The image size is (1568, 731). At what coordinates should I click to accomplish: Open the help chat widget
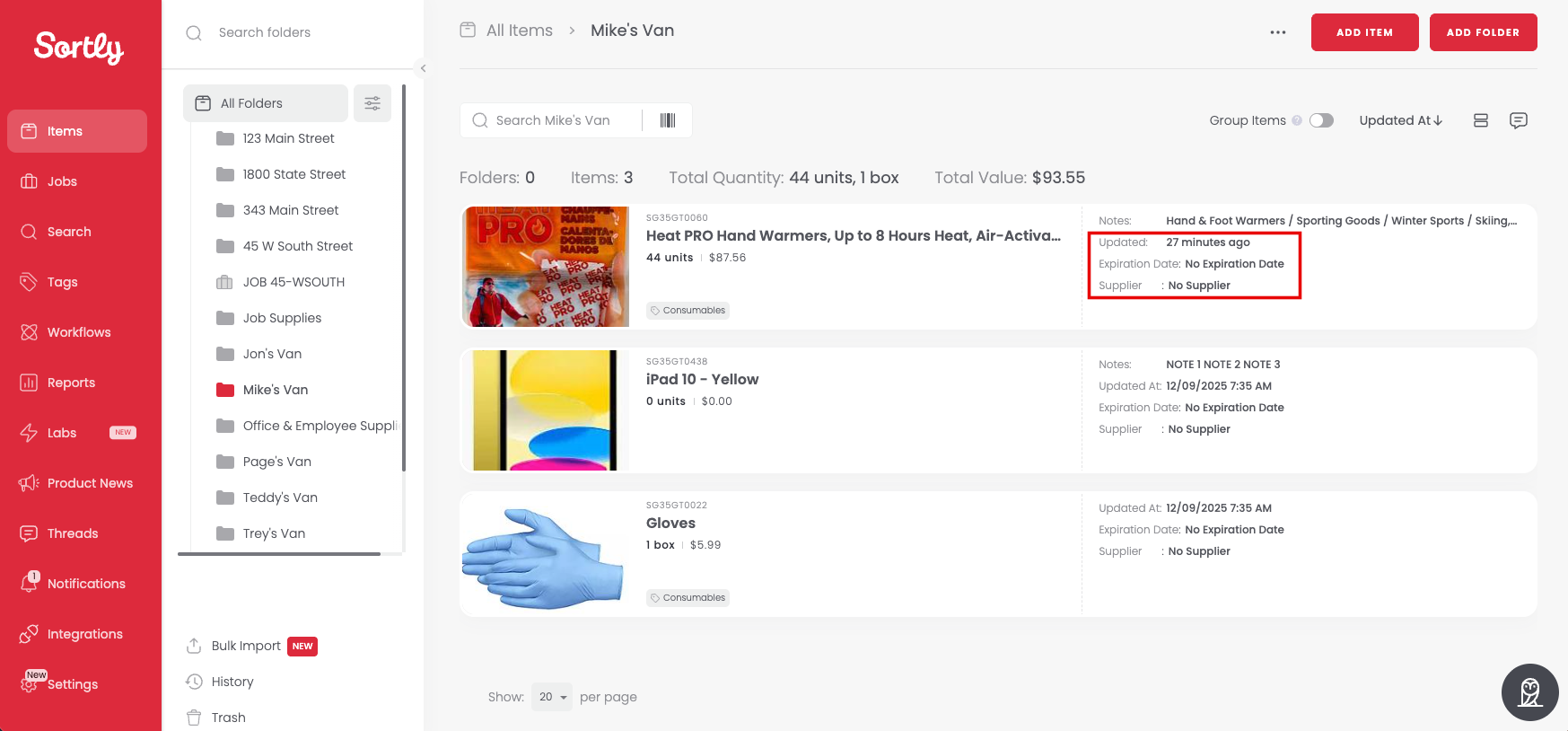click(x=1530, y=692)
